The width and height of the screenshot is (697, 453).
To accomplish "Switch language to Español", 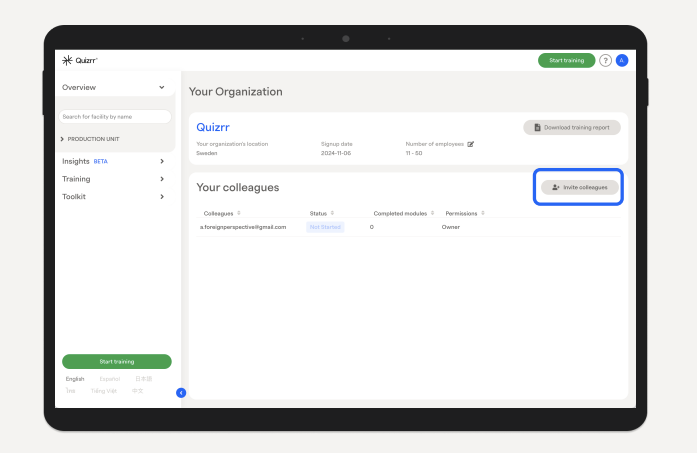I will [x=110, y=379].
